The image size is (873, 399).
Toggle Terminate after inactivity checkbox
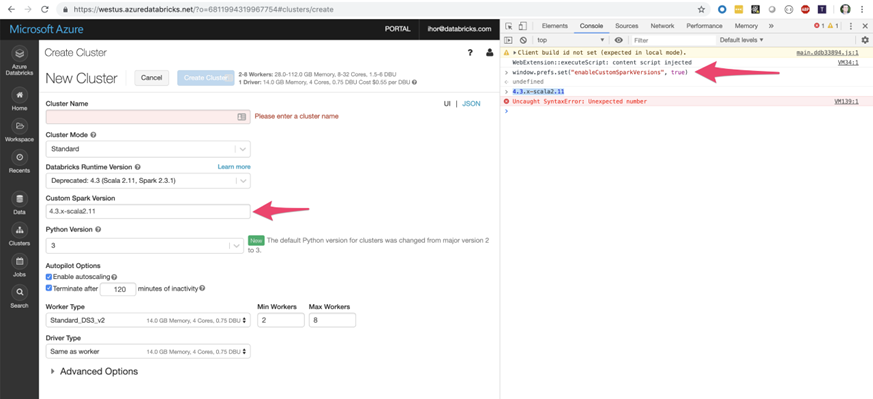click(x=49, y=288)
